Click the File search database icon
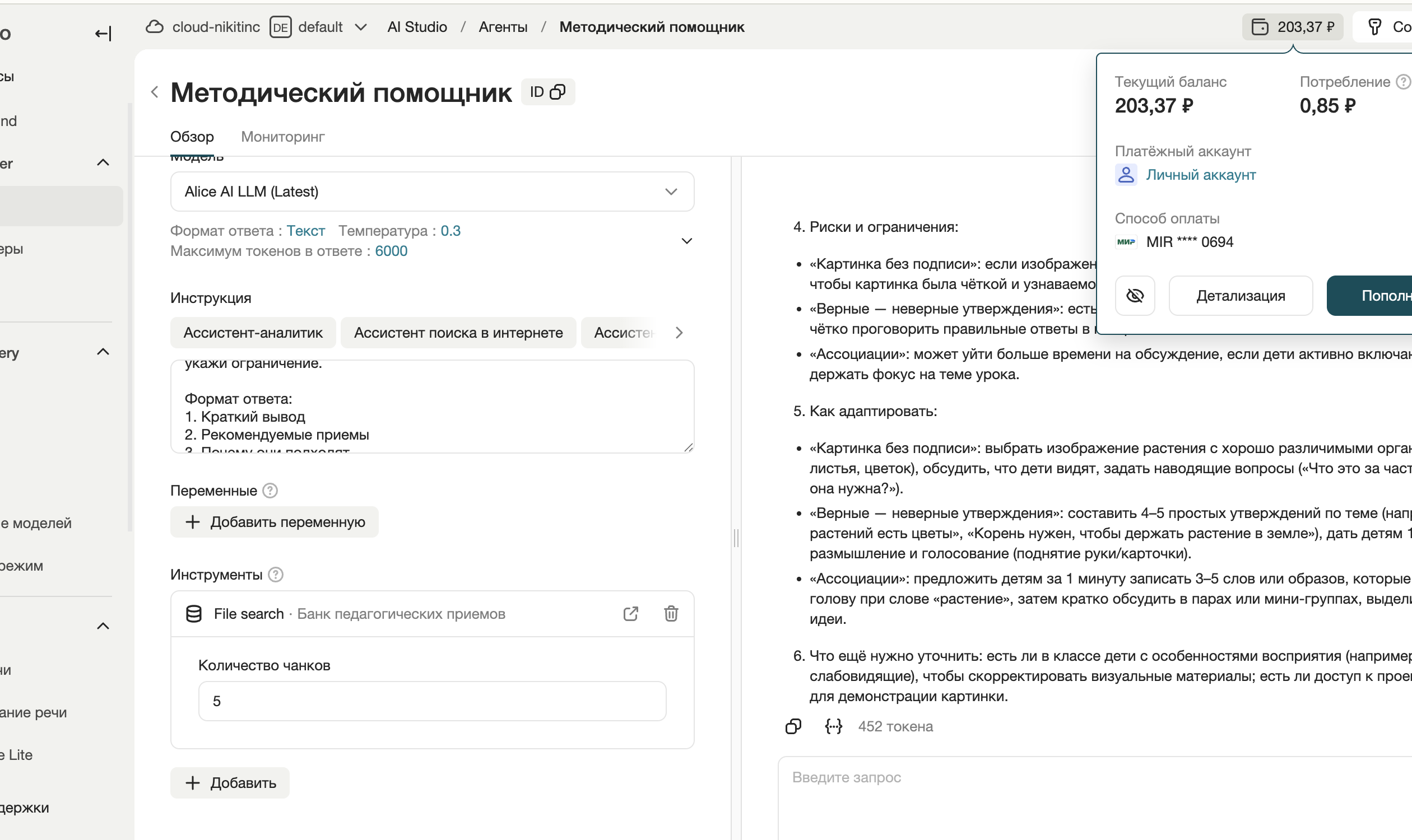1412x840 pixels. tap(194, 614)
